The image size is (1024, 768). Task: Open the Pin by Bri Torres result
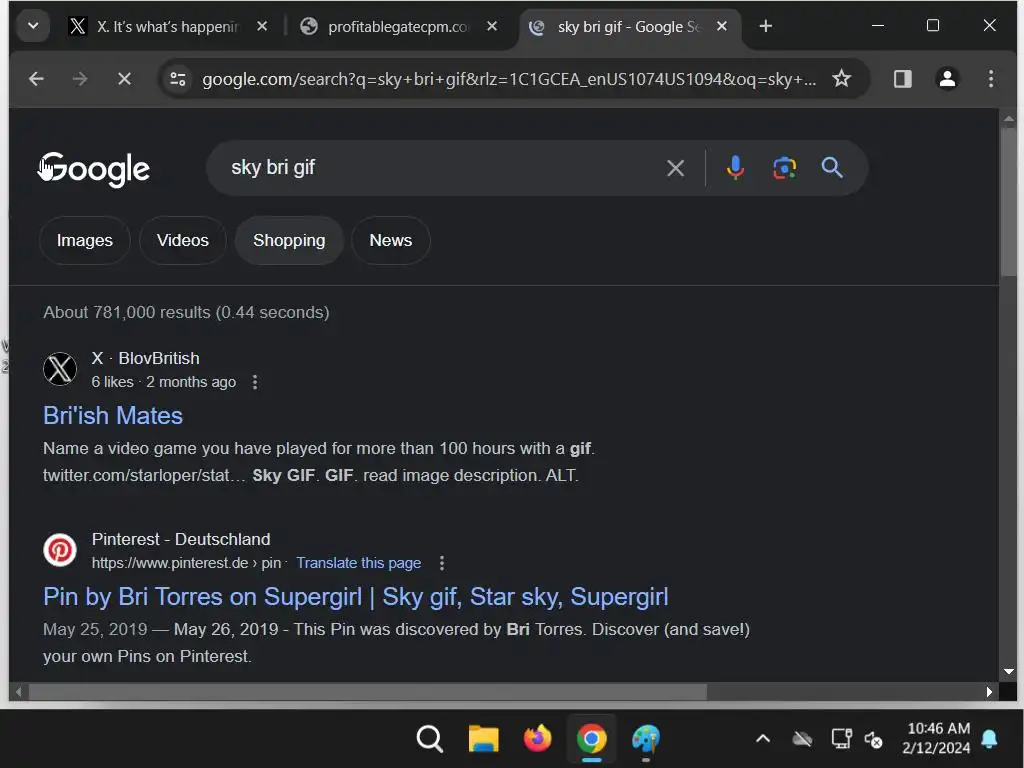click(356, 597)
